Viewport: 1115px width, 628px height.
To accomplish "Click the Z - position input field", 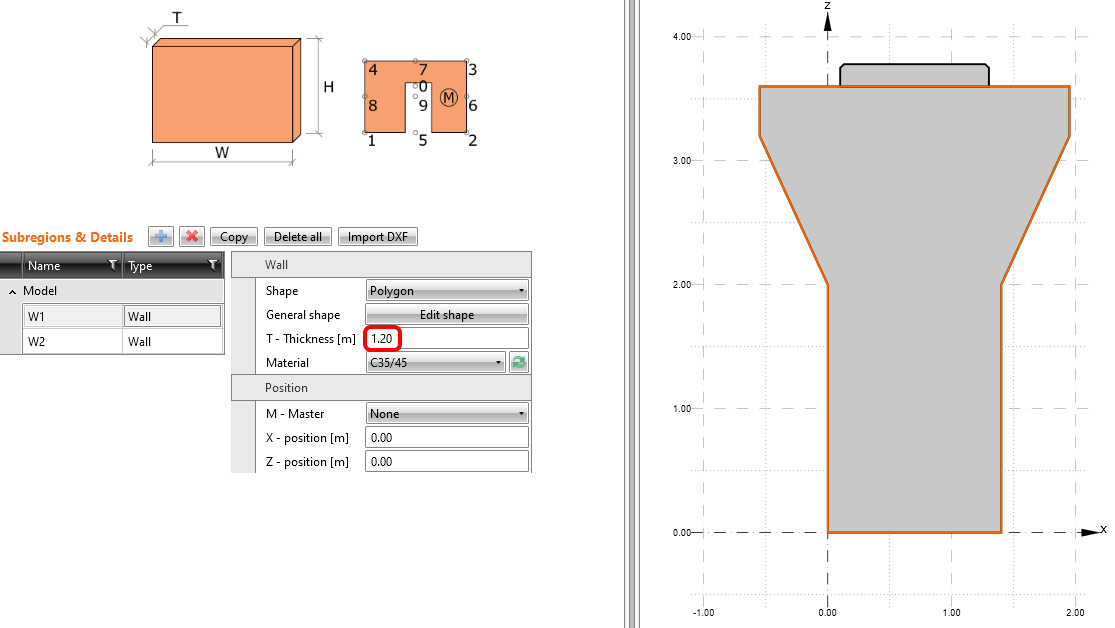I will point(446,461).
